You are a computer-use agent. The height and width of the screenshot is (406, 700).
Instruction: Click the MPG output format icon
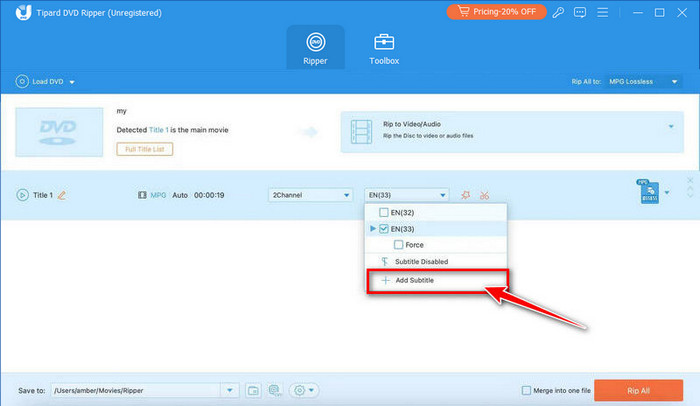[x=649, y=192]
